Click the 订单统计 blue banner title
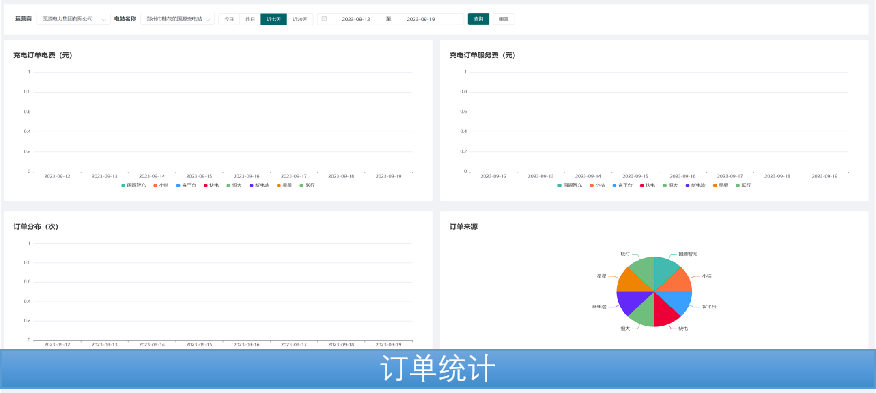This screenshot has width=876, height=393. pos(438,369)
